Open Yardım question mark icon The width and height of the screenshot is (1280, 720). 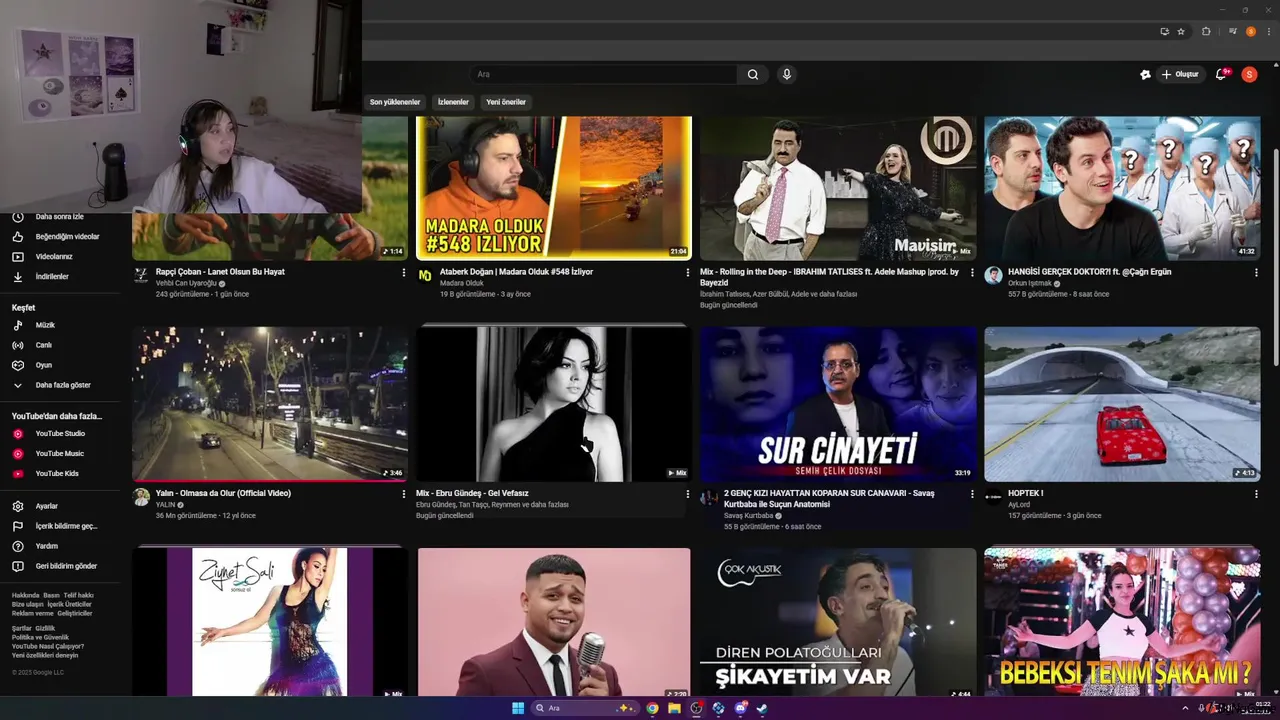[x=17, y=546]
